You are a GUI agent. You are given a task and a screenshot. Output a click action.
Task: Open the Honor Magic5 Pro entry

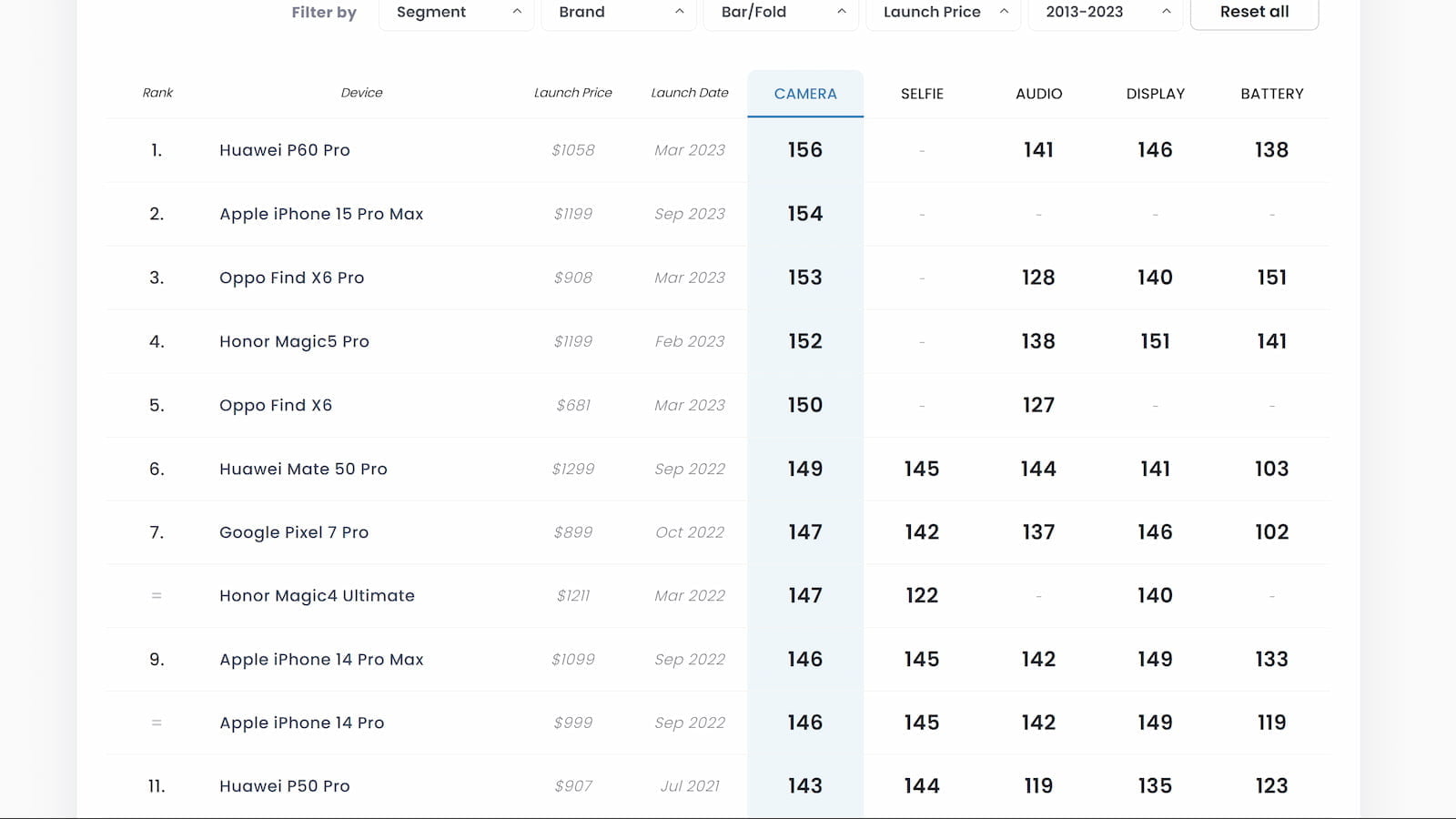294,341
